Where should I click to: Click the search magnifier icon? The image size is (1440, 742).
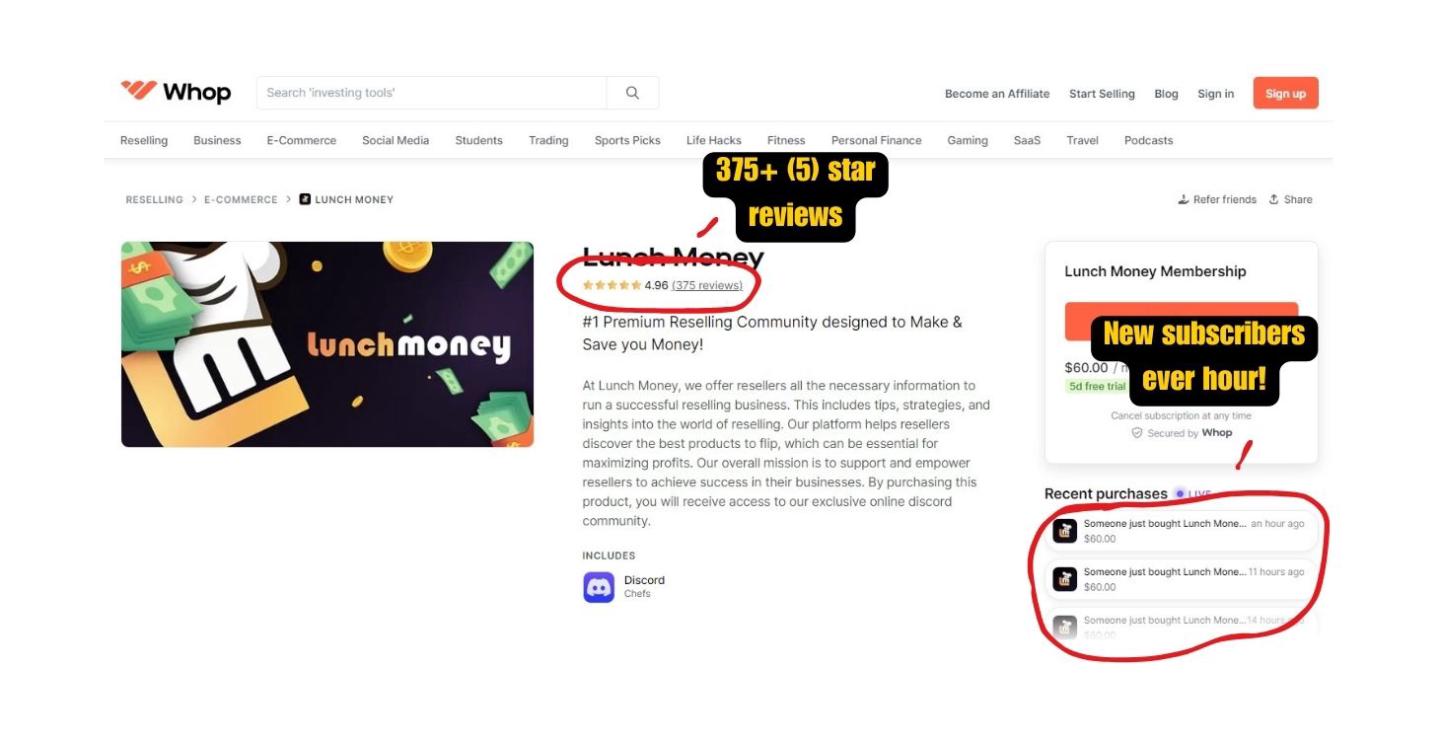coord(632,93)
